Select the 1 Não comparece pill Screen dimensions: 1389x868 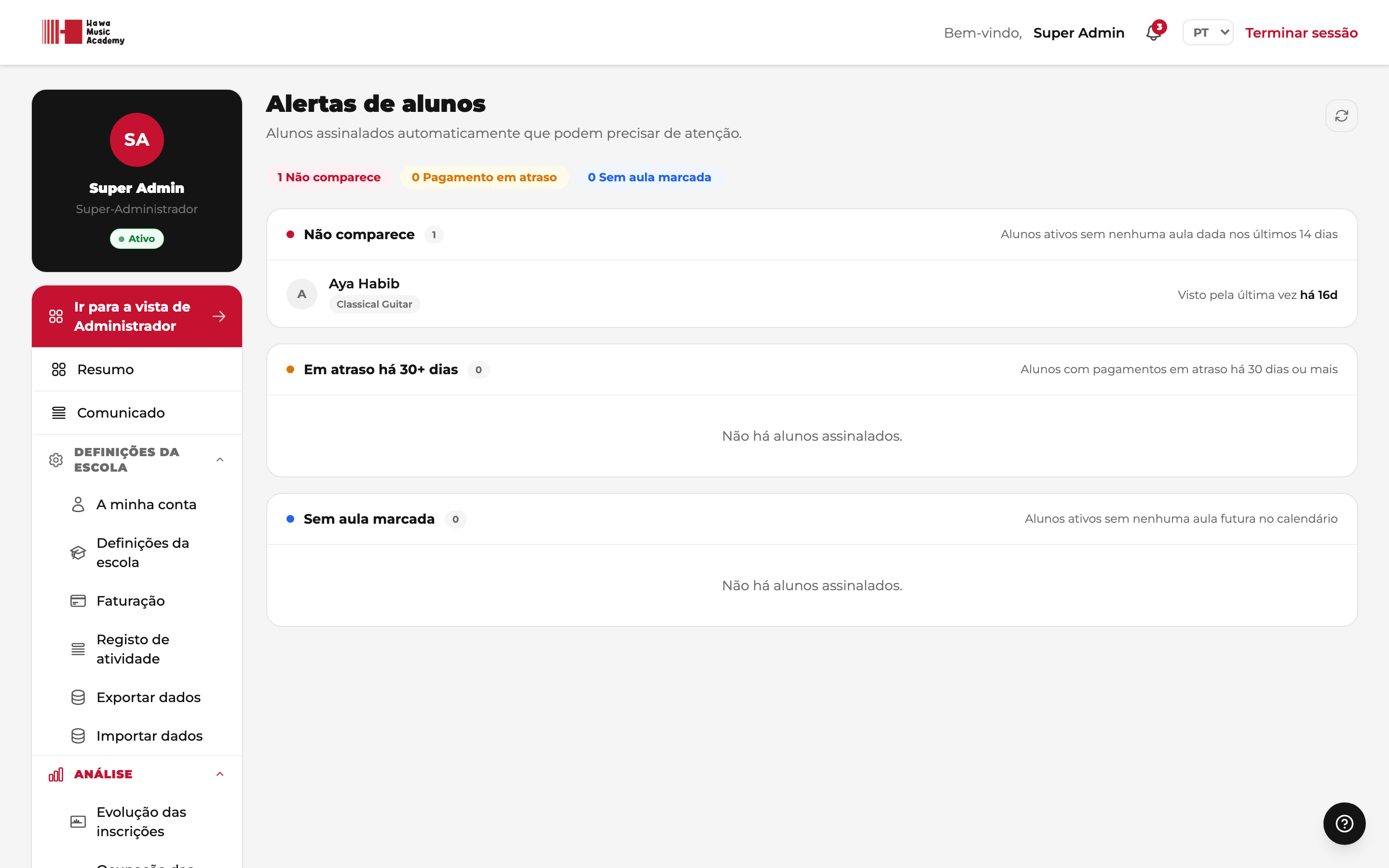[329, 177]
